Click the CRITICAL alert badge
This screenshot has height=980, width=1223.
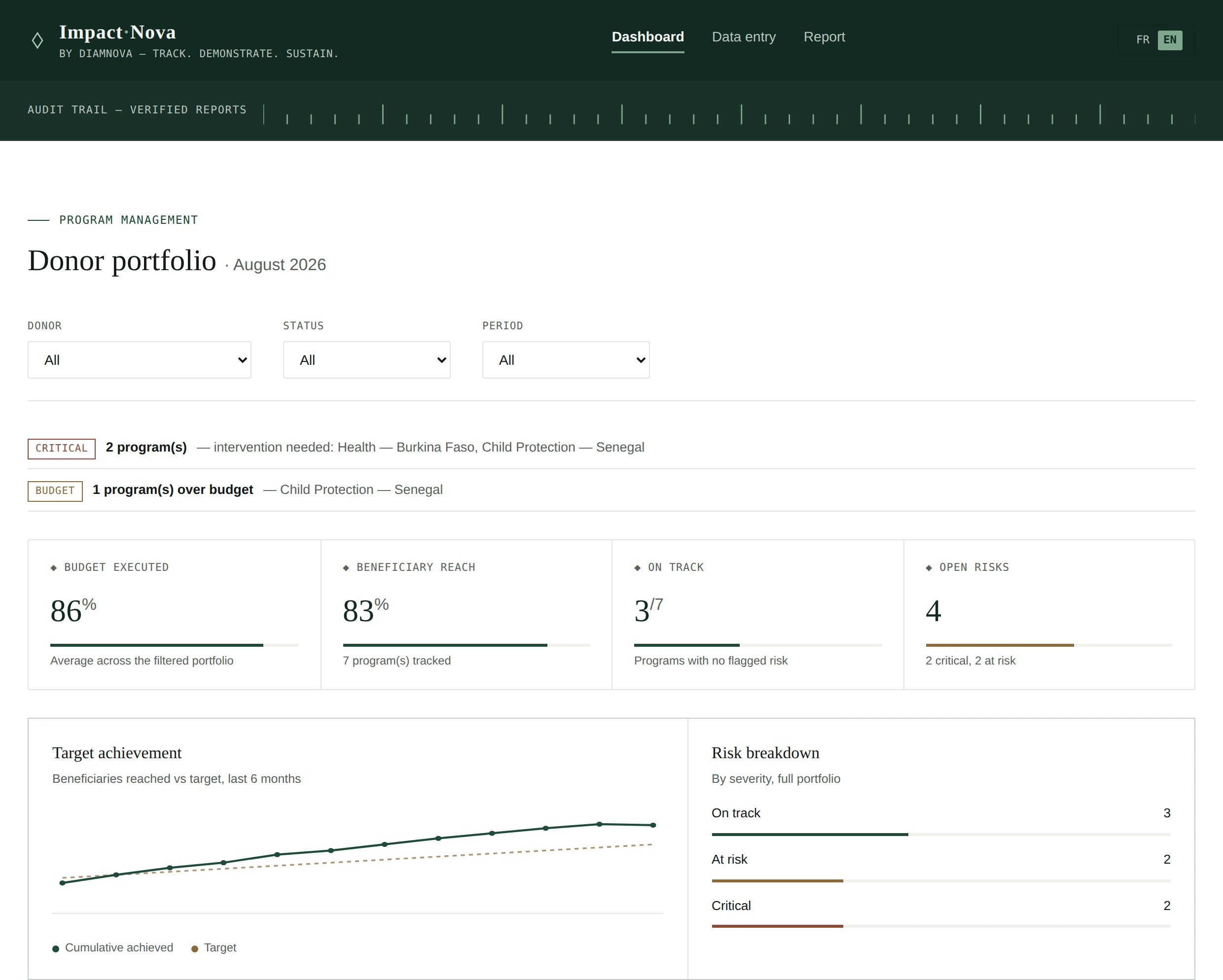point(61,448)
